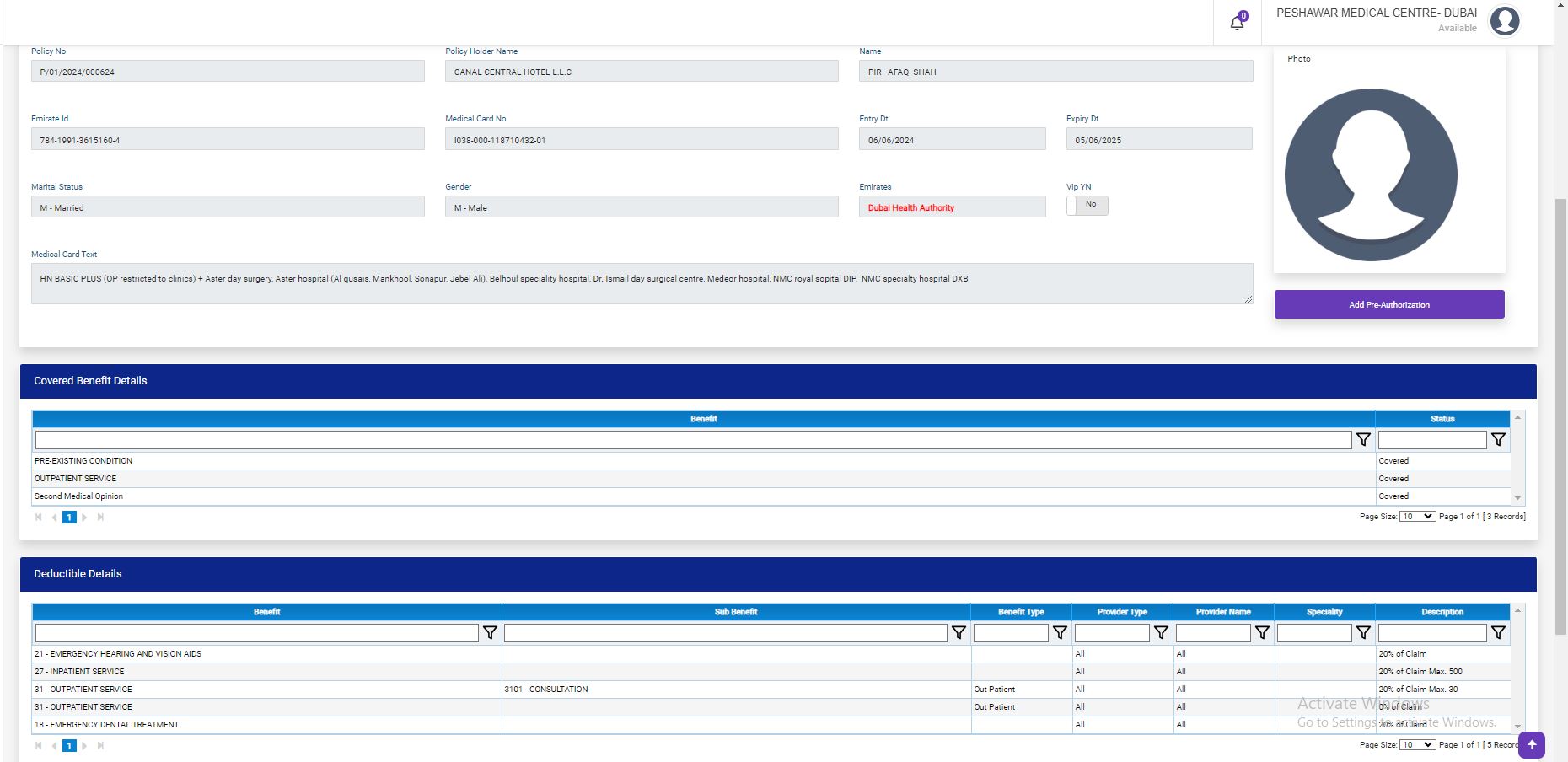Click the Benefit Type filter icon
Image resolution: width=1568 pixels, height=762 pixels.
coord(1060,633)
